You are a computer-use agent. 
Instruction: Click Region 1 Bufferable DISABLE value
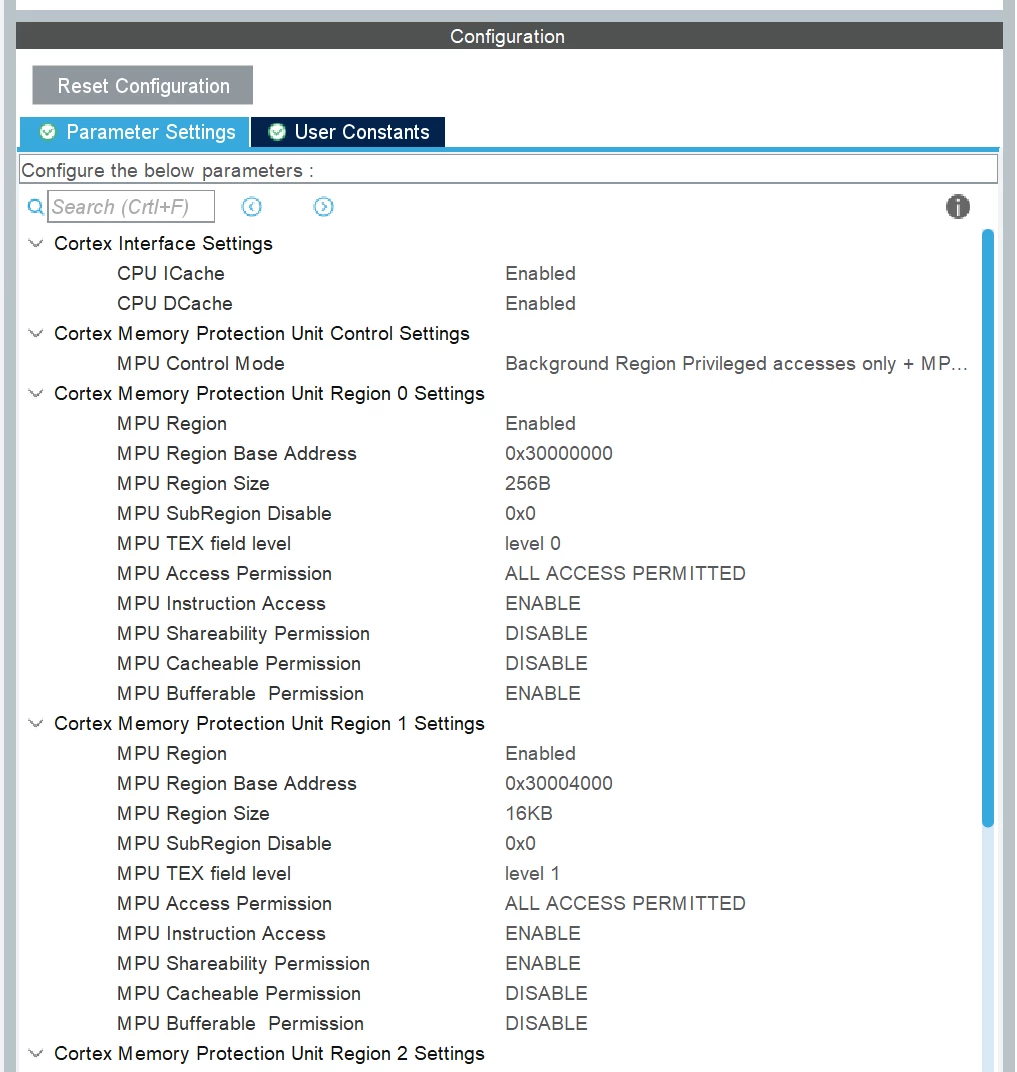[546, 1023]
